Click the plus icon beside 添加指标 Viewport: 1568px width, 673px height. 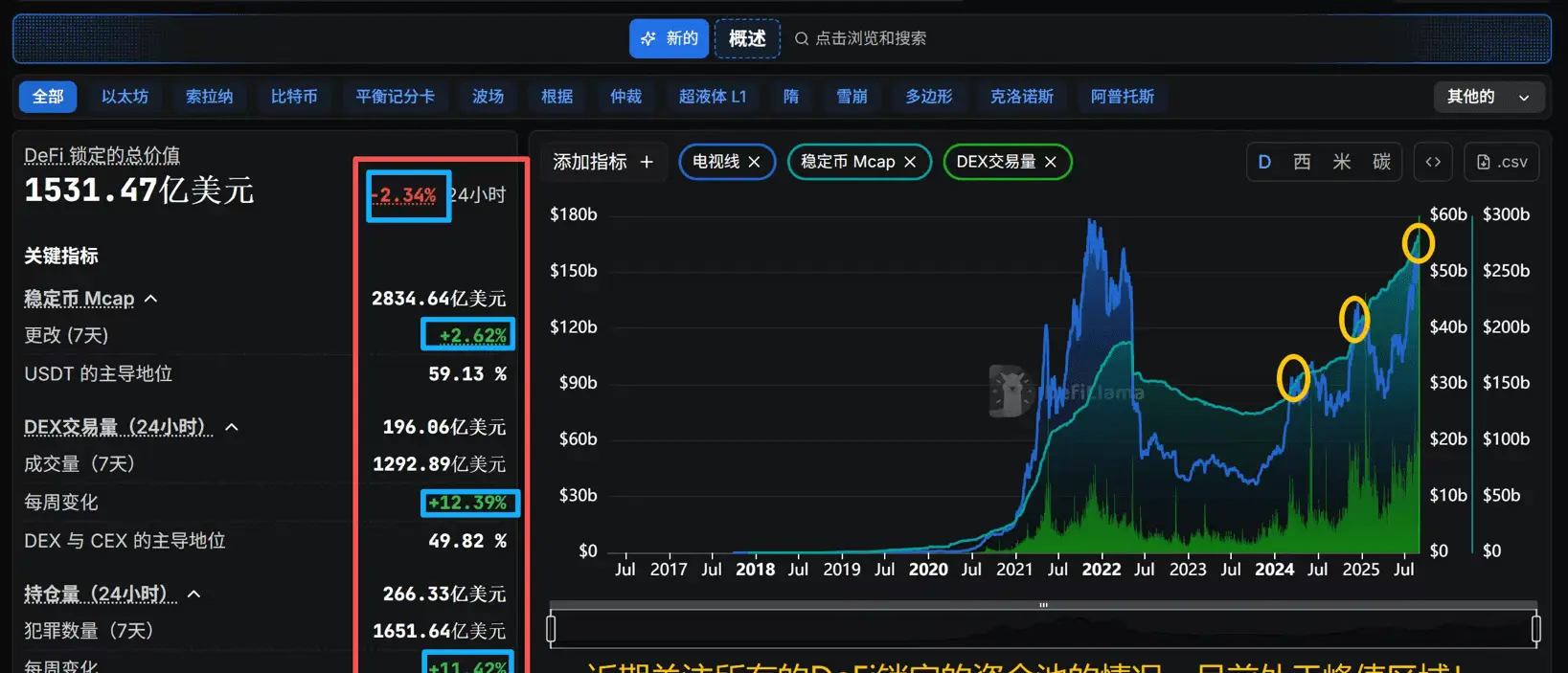tap(647, 162)
